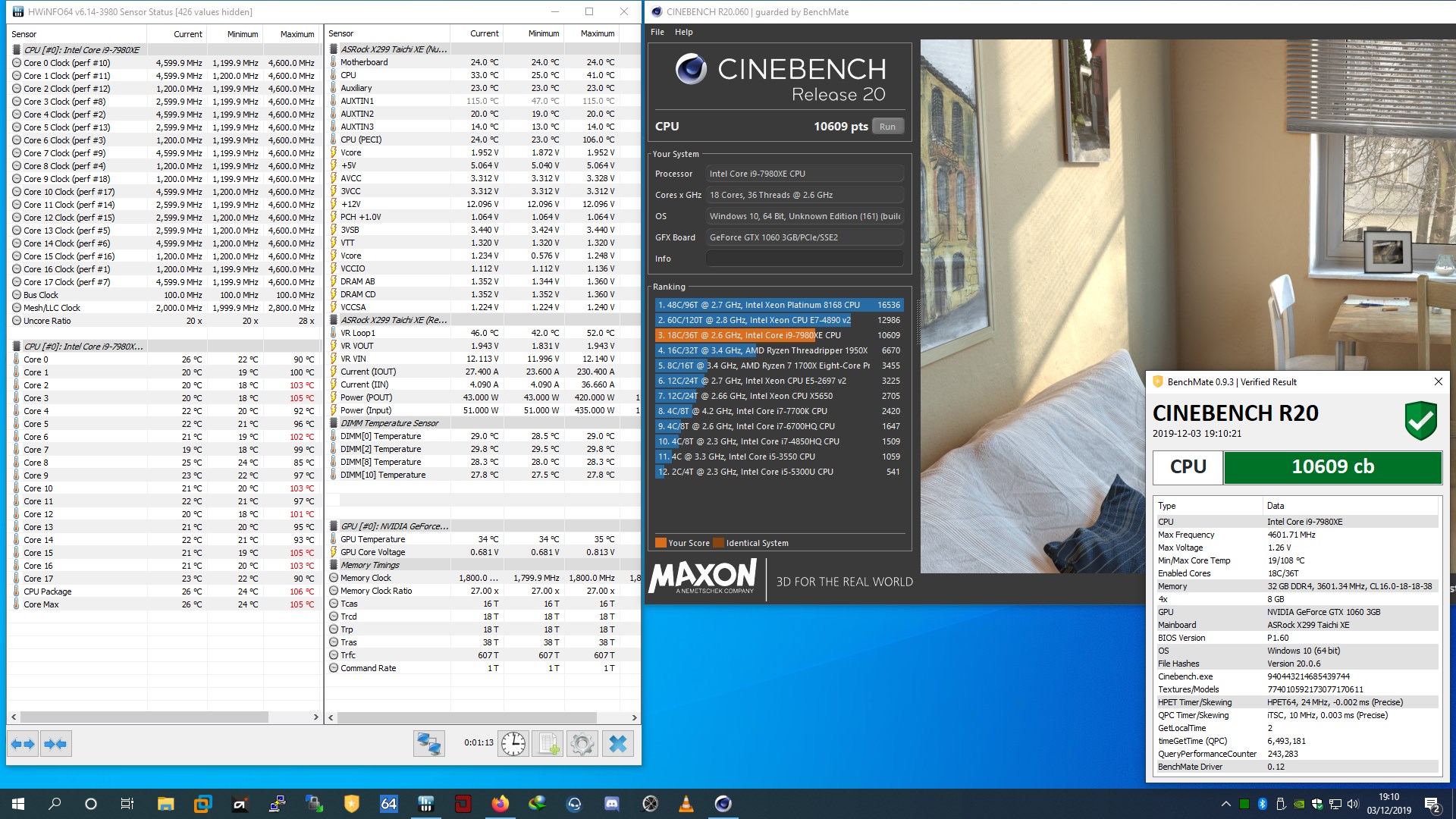Open Cinebench Help menu

pyautogui.click(x=684, y=32)
